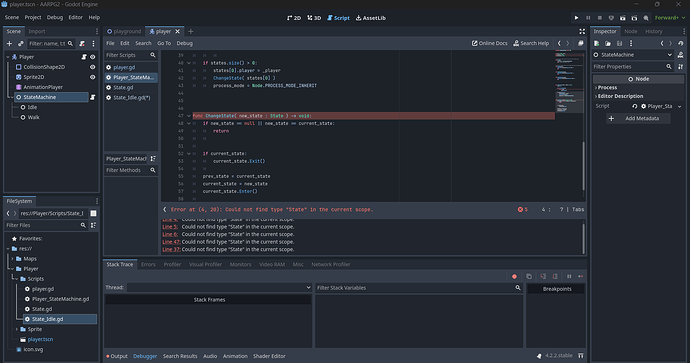
Task: Jump to the Line 47 error link
Action: pos(171,242)
